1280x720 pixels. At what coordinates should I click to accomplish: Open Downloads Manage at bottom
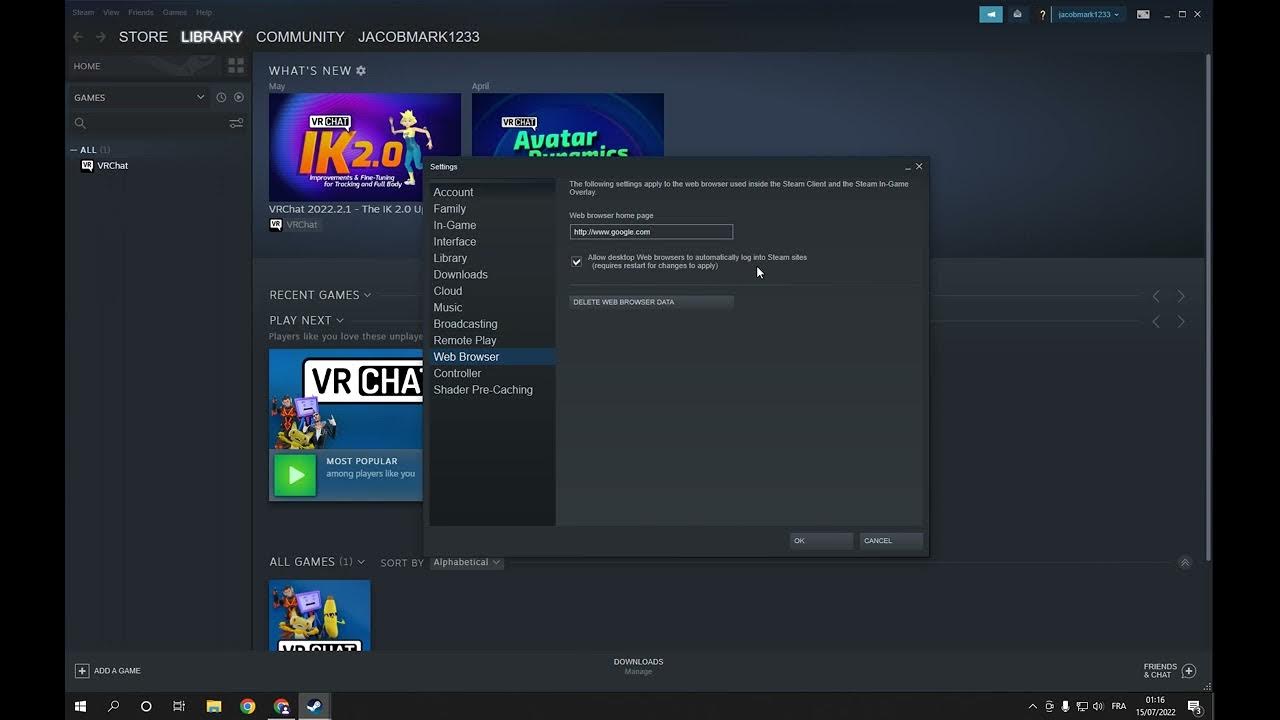click(x=638, y=667)
